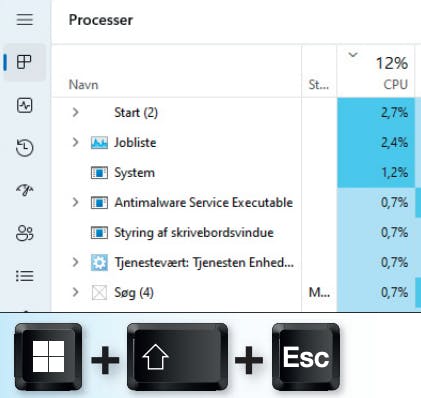Sort by the CPU column header

pos(396,84)
